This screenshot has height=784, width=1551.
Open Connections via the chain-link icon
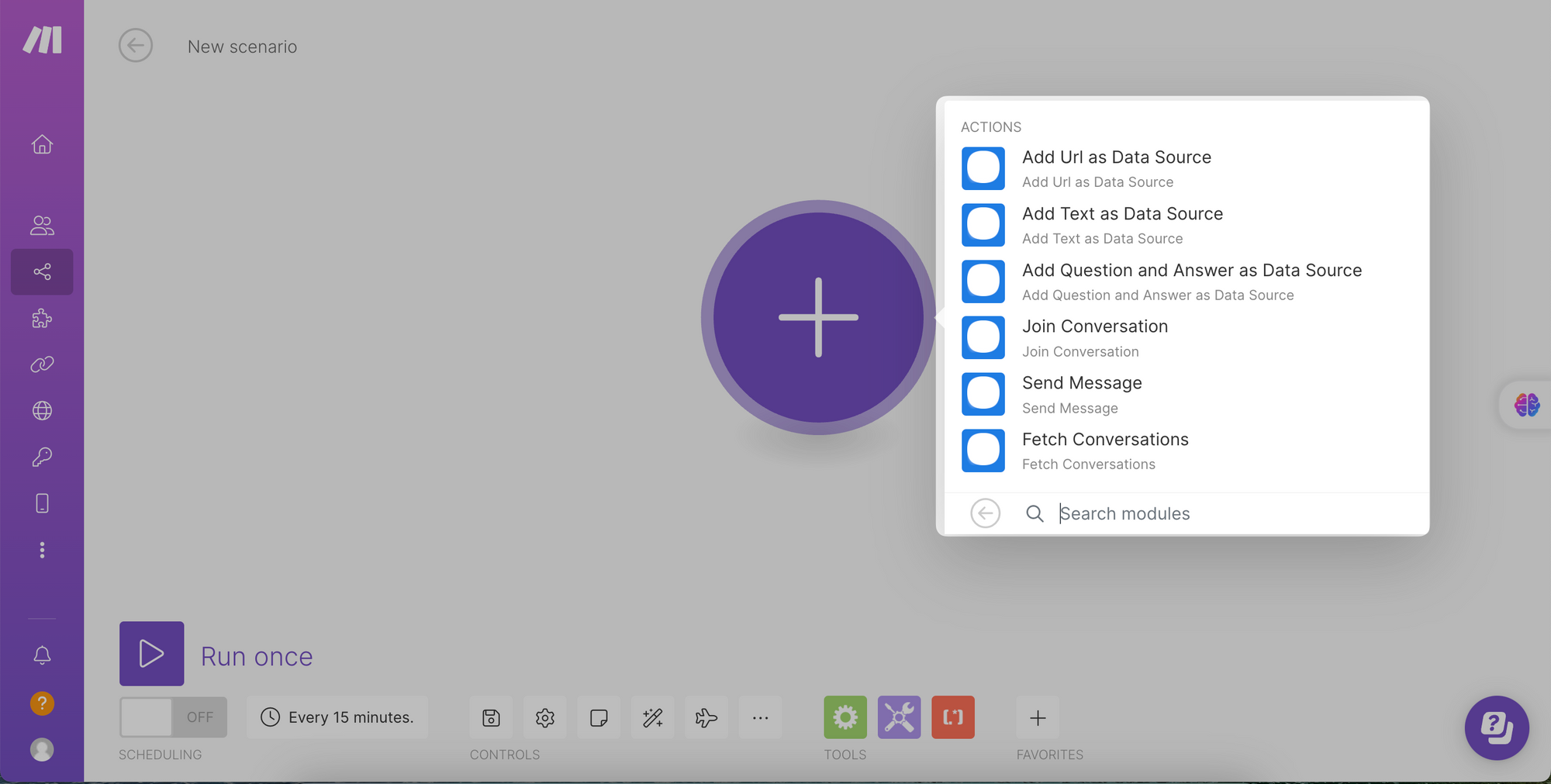coord(42,364)
